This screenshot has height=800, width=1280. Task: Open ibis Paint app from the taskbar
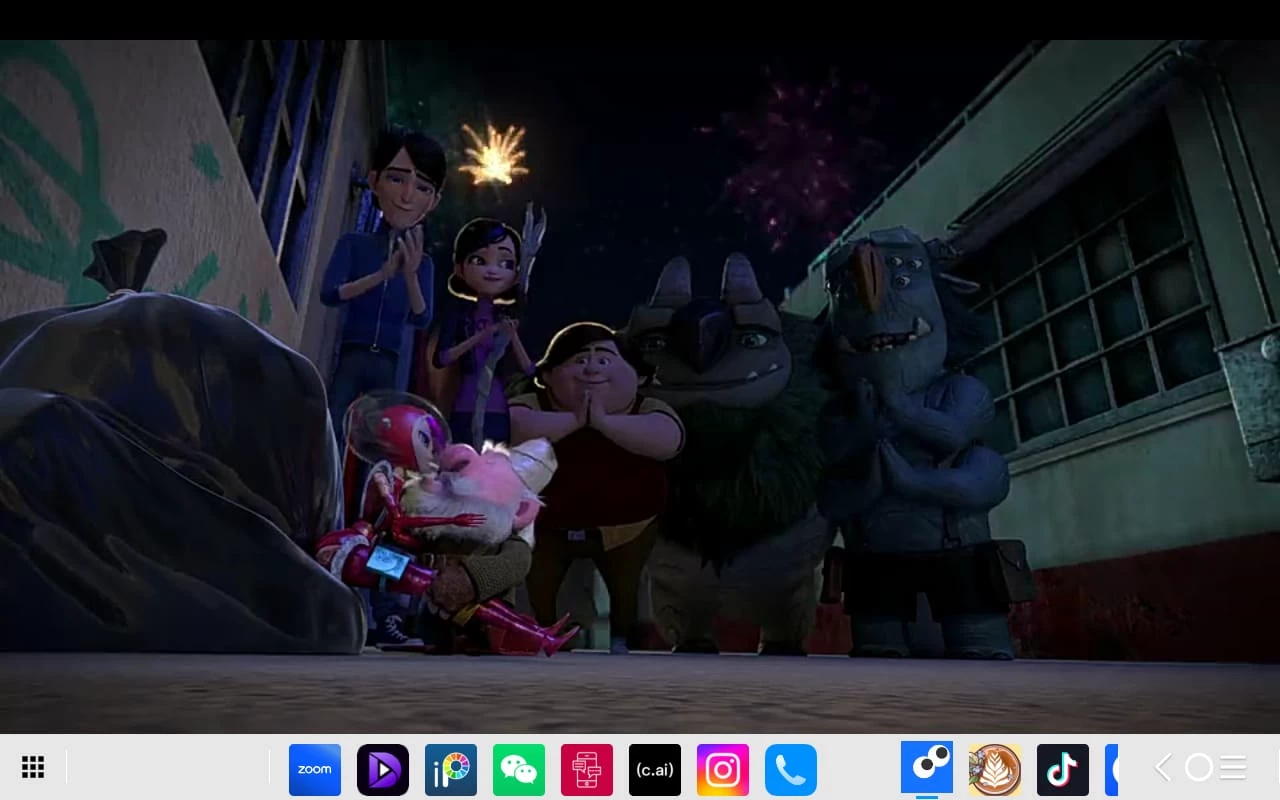tap(451, 770)
